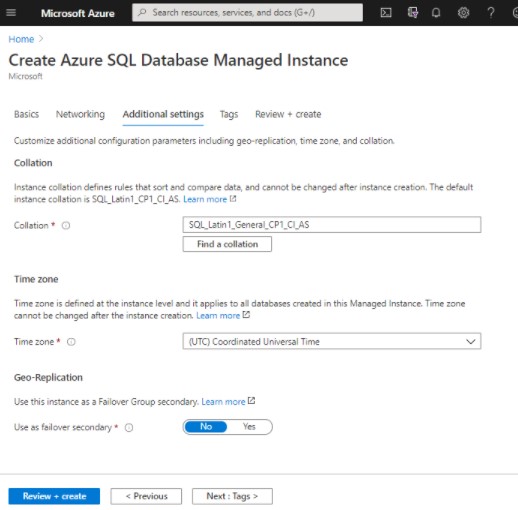The image size is (518, 510).
Task: Show info tooltip for Use as failover secondary
Action: point(129,428)
